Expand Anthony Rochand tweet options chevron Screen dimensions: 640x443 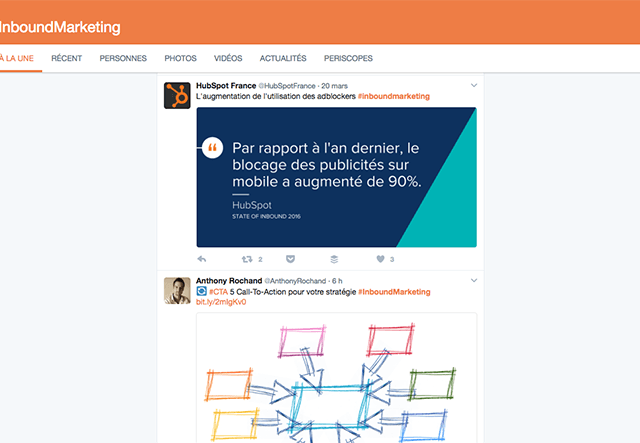[474, 280]
